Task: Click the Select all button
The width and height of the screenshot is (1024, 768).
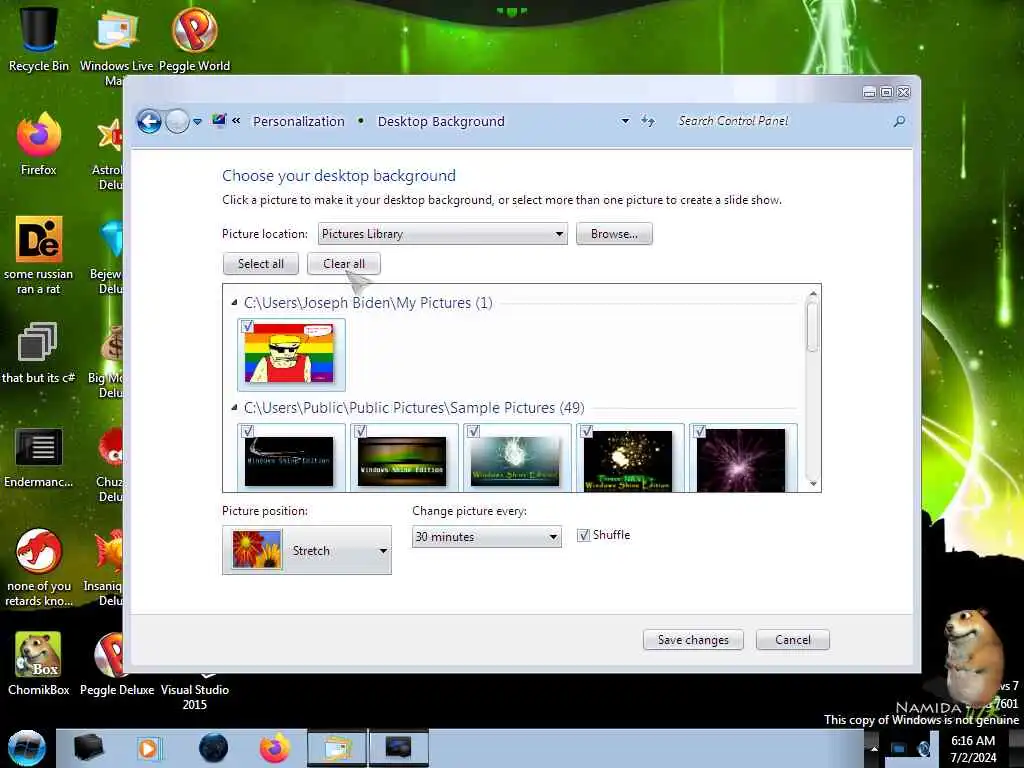Action: click(x=261, y=264)
